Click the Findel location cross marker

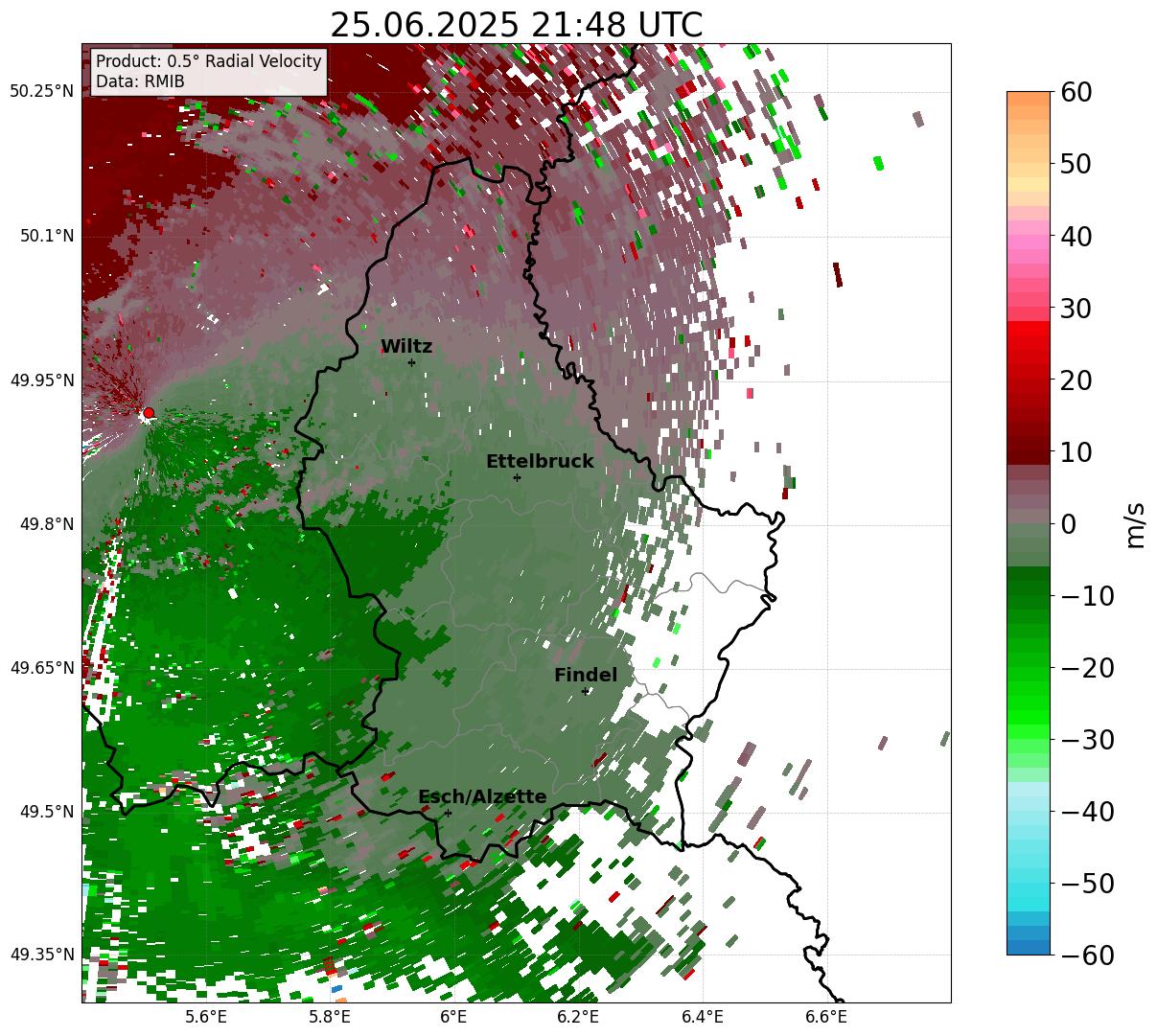585,691
